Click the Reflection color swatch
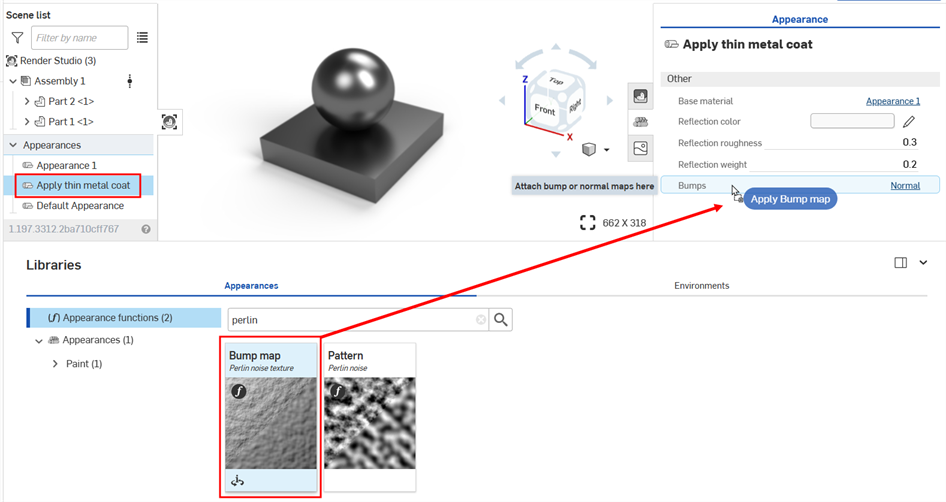 (851, 122)
